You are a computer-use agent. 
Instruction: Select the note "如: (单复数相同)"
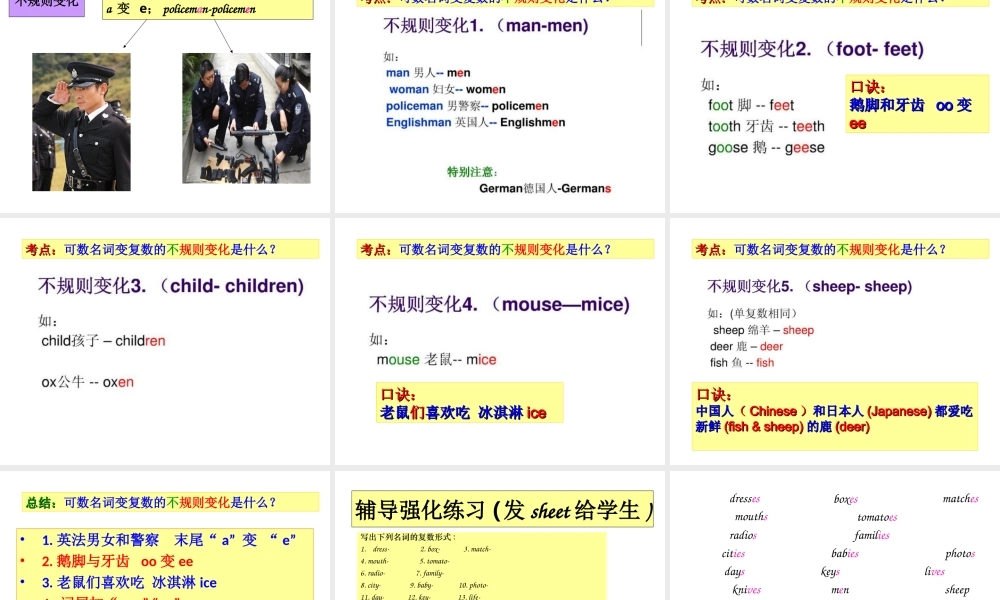click(753, 313)
